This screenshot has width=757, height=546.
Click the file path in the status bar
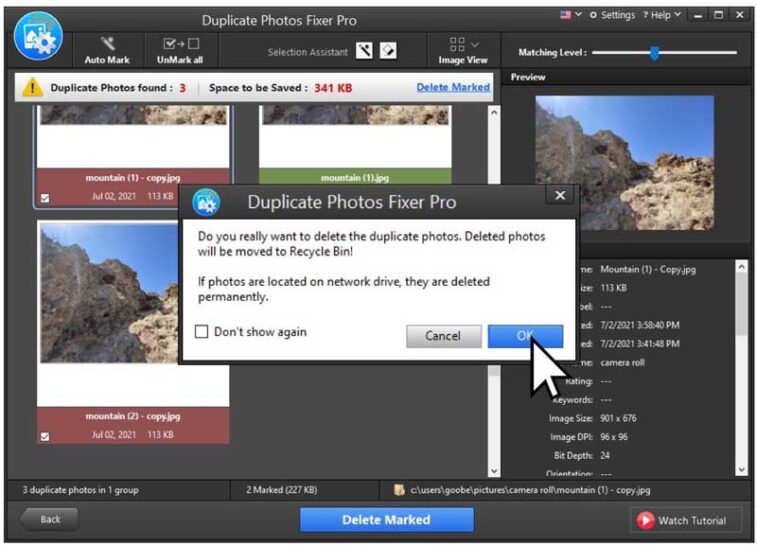coord(530,490)
